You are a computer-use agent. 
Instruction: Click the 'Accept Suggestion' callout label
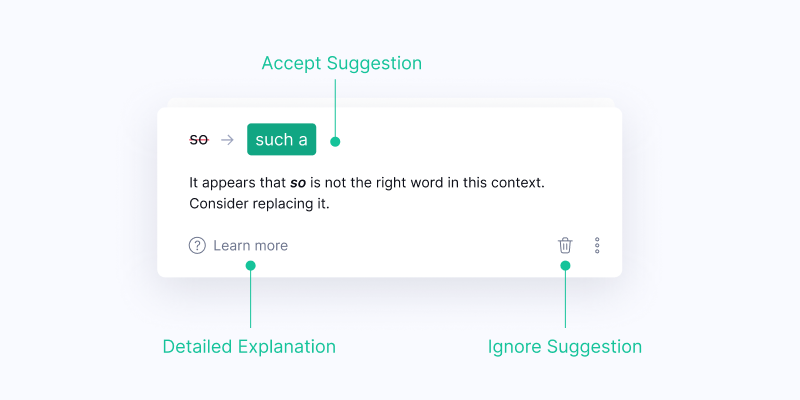(341, 63)
